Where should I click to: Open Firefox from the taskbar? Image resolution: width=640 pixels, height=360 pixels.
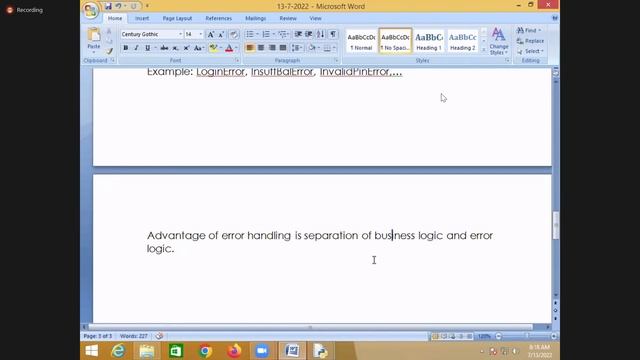tap(234, 351)
